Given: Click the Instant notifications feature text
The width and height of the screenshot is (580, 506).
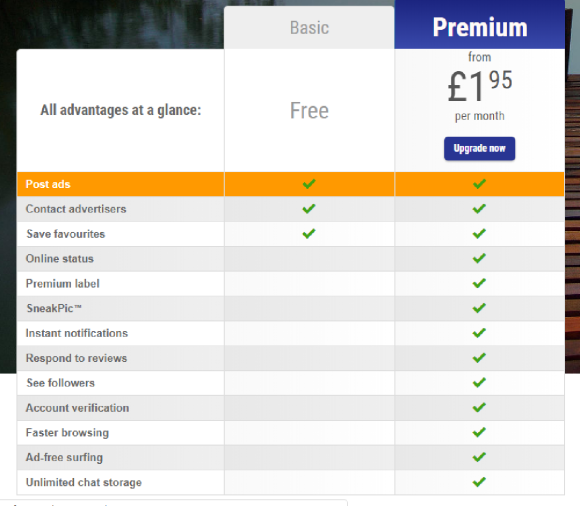Looking at the screenshot, I should pos(77,333).
